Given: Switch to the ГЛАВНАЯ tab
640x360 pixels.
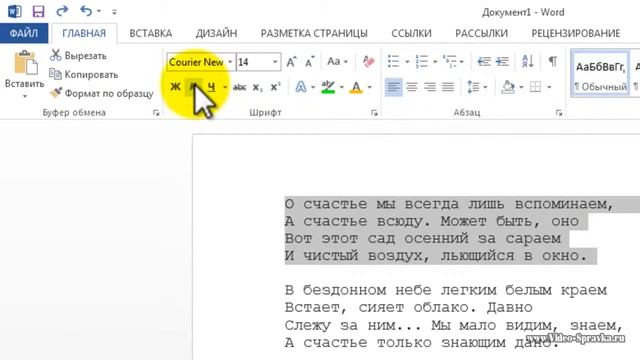Looking at the screenshot, I should tap(84, 33).
